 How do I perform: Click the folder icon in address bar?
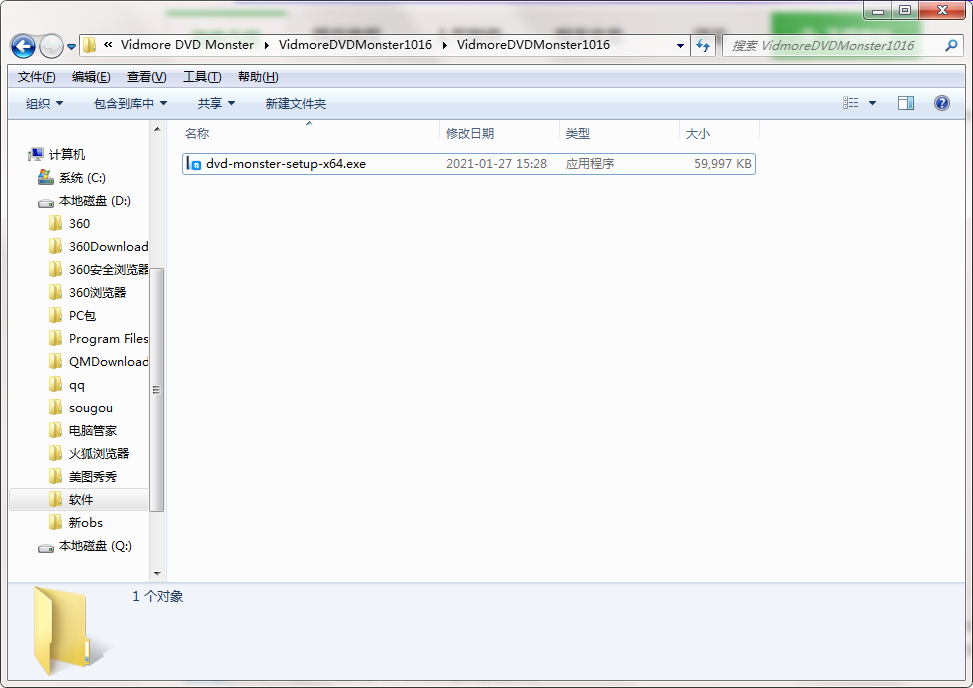pyautogui.click(x=90, y=45)
